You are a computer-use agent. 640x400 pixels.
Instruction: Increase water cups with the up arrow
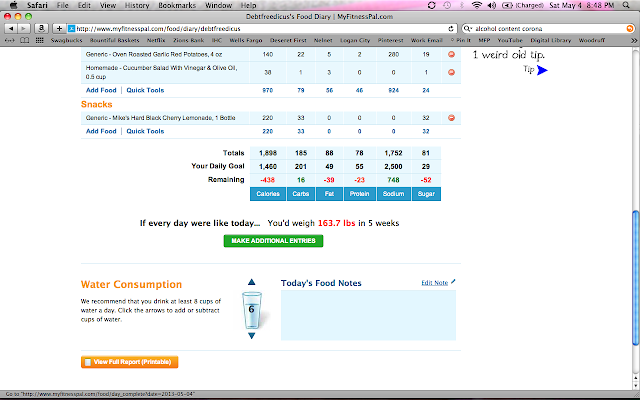tap(251, 282)
